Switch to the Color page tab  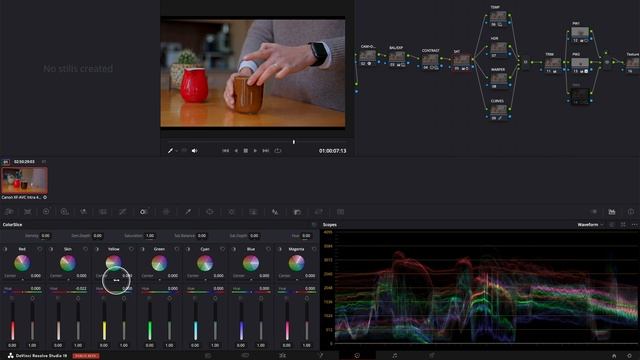(357, 356)
